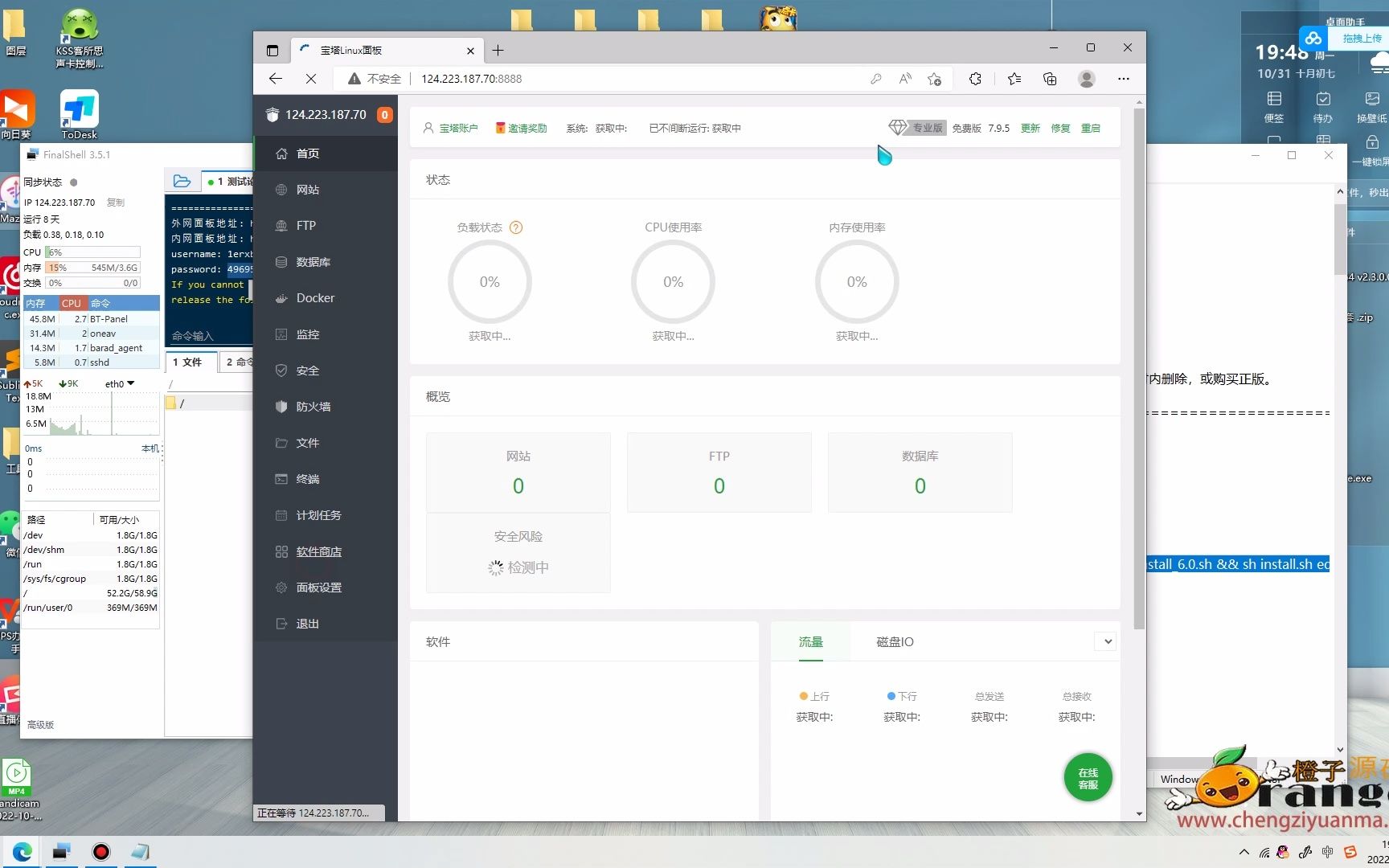Open a new browser tab
The image size is (1389, 868).
tap(498, 50)
